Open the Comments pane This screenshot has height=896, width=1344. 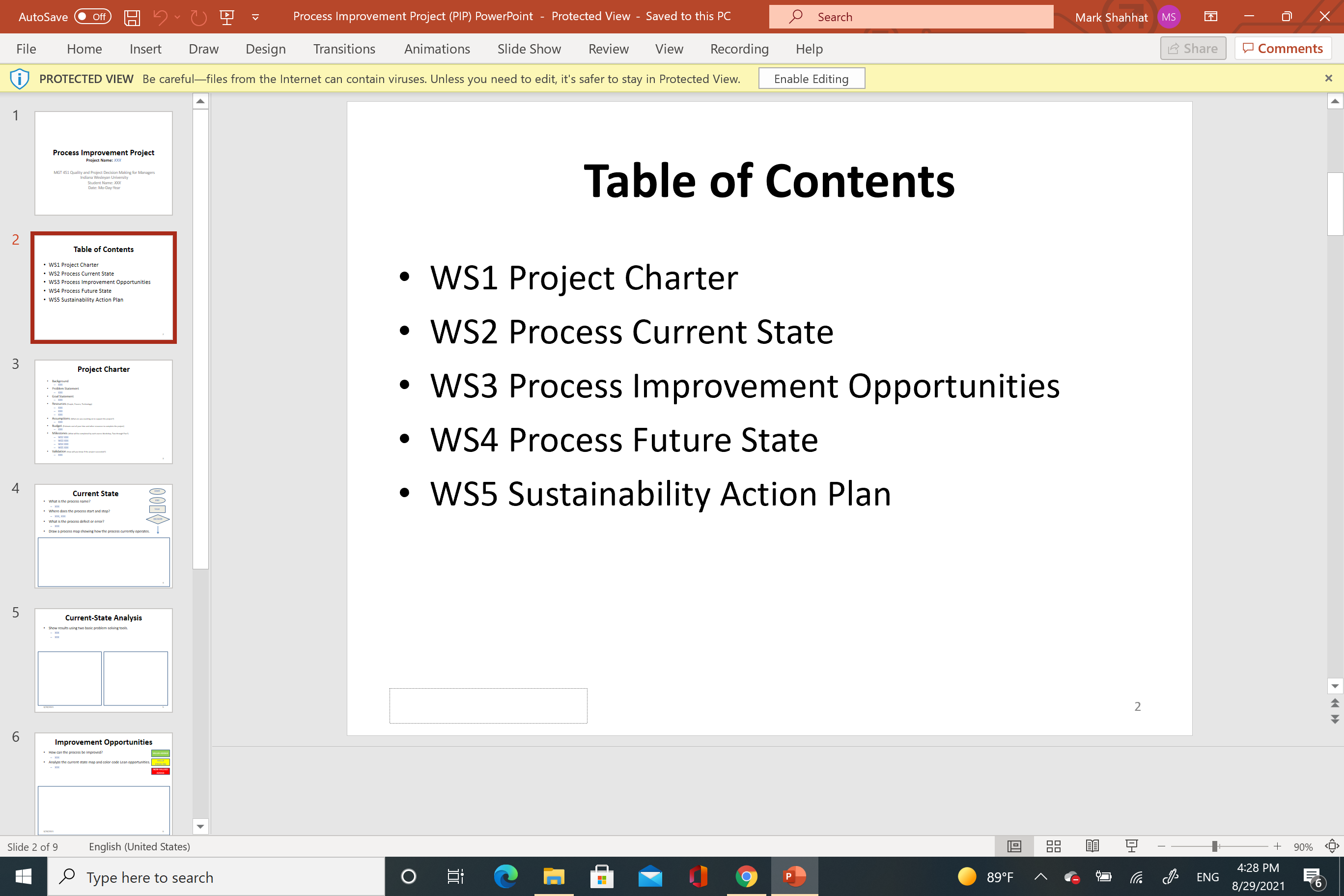1283,48
